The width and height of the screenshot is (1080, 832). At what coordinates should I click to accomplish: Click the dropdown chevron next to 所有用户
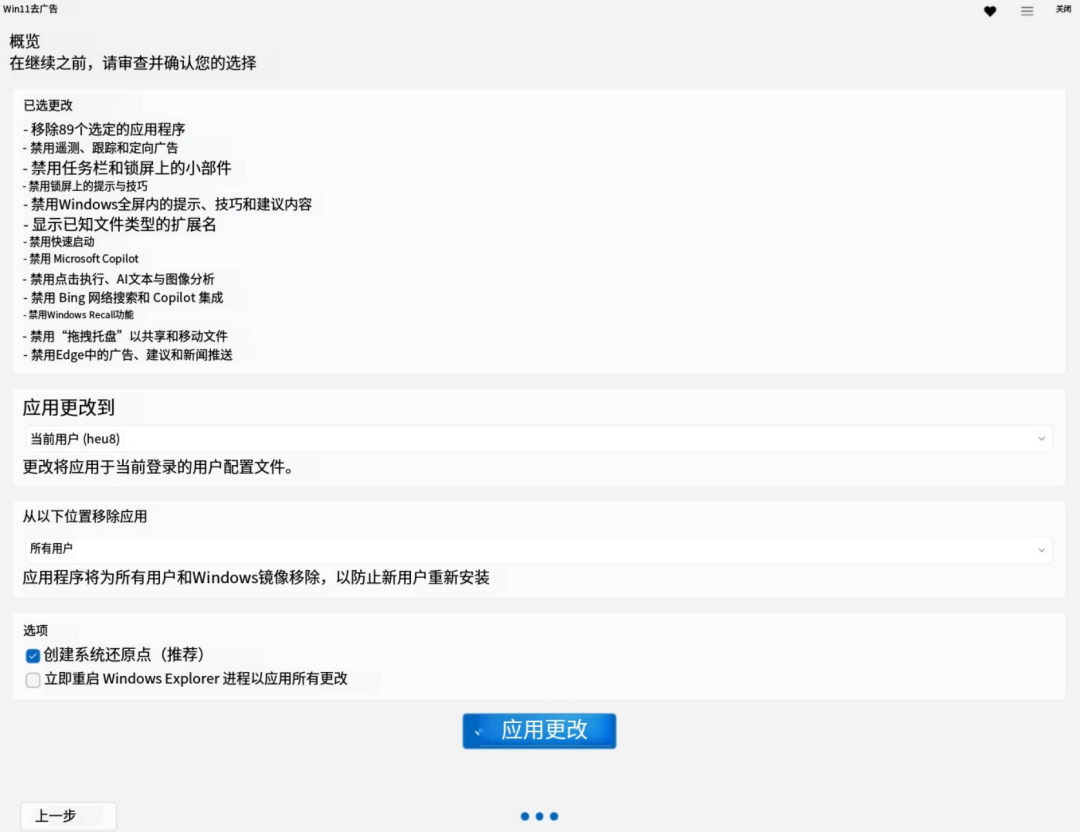pyautogui.click(x=1042, y=549)
